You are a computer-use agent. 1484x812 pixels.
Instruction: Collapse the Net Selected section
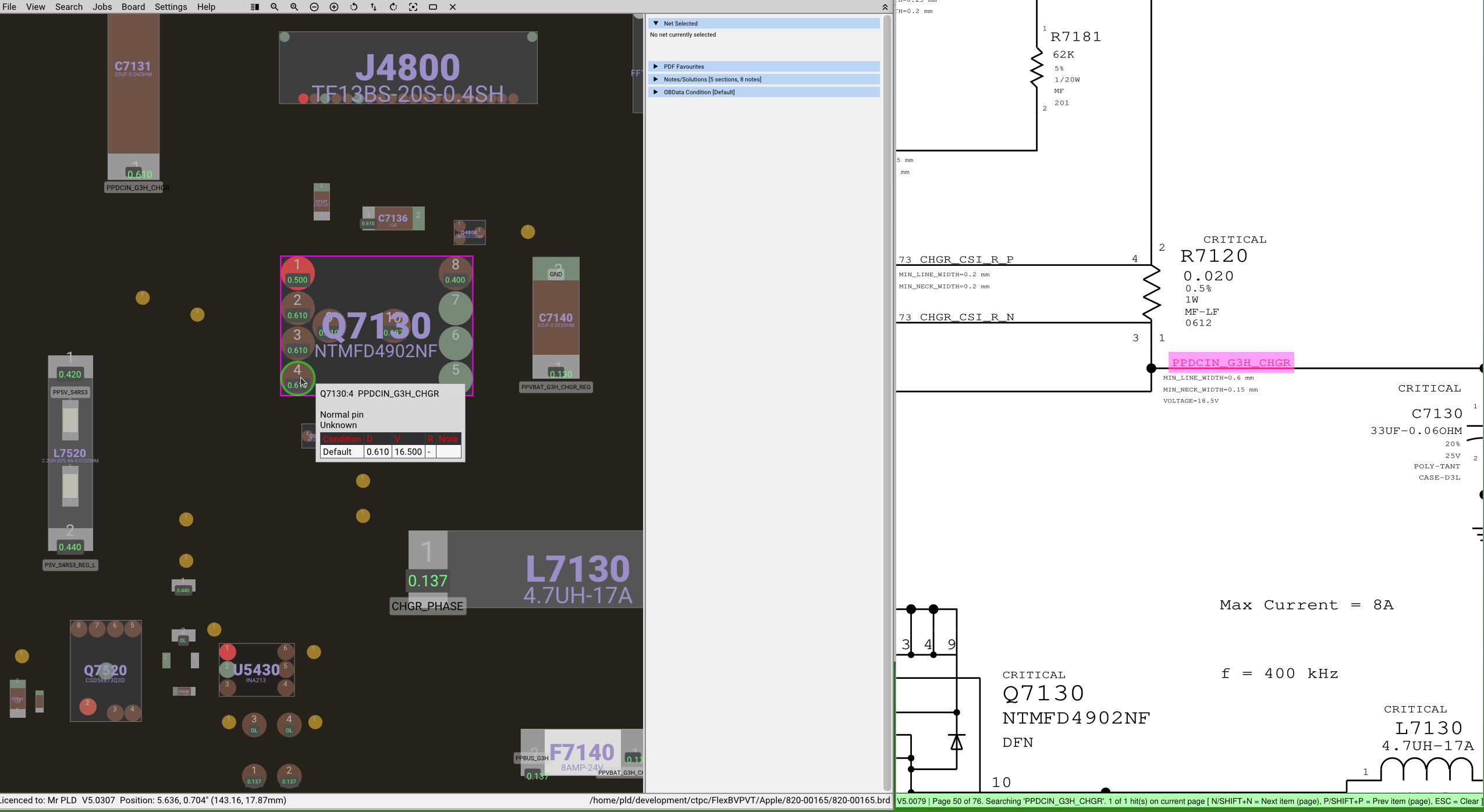[764, 23]
